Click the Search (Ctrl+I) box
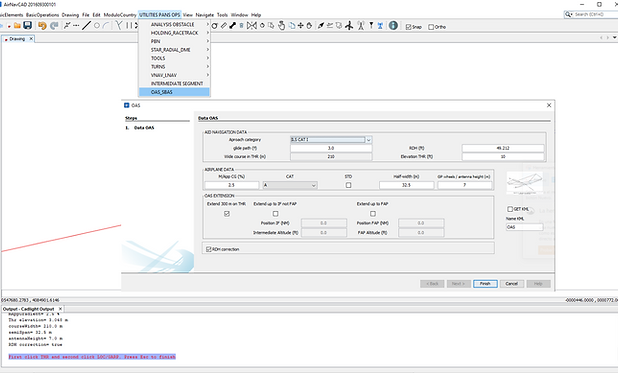 point(591,14)
